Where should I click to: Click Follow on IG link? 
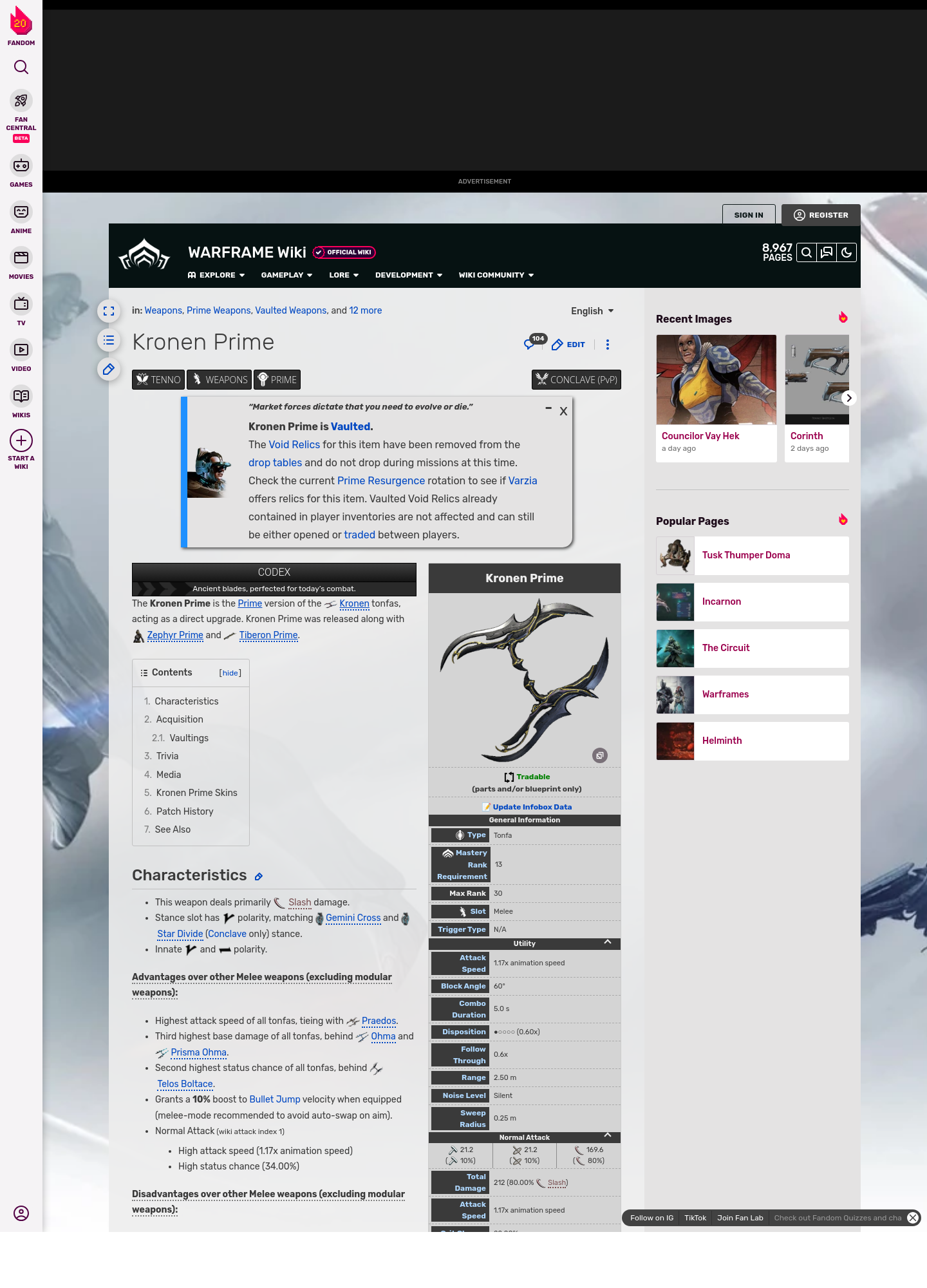point(651,1218)
